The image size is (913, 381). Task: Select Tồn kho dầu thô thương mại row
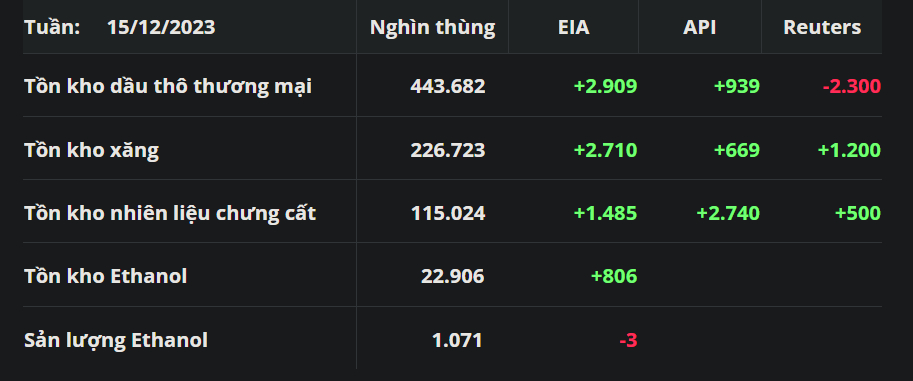tap(452, 86)
